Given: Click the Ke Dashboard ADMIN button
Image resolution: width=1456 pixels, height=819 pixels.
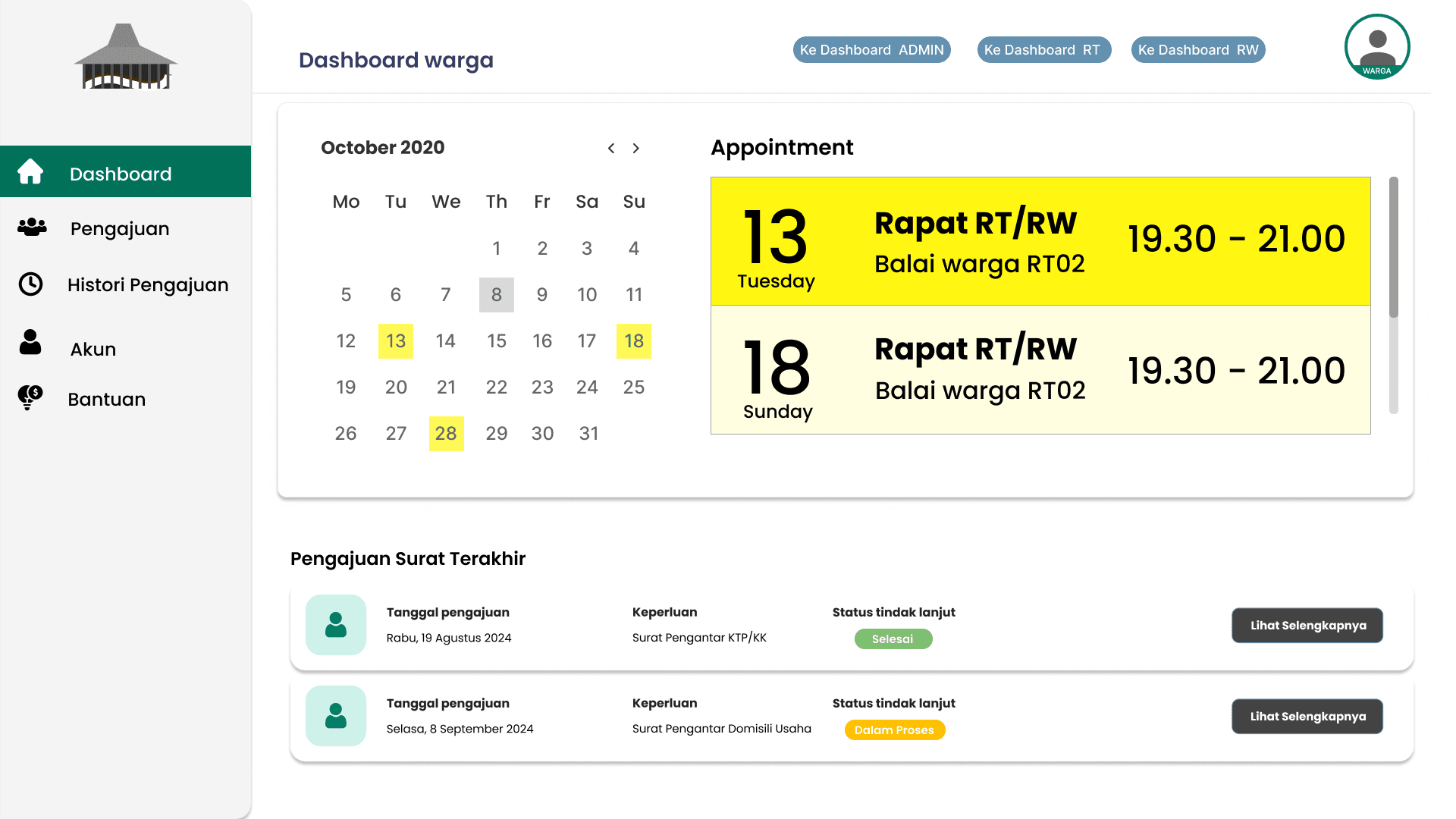Looking at the screenshot, I should click(x=871, y=50).
